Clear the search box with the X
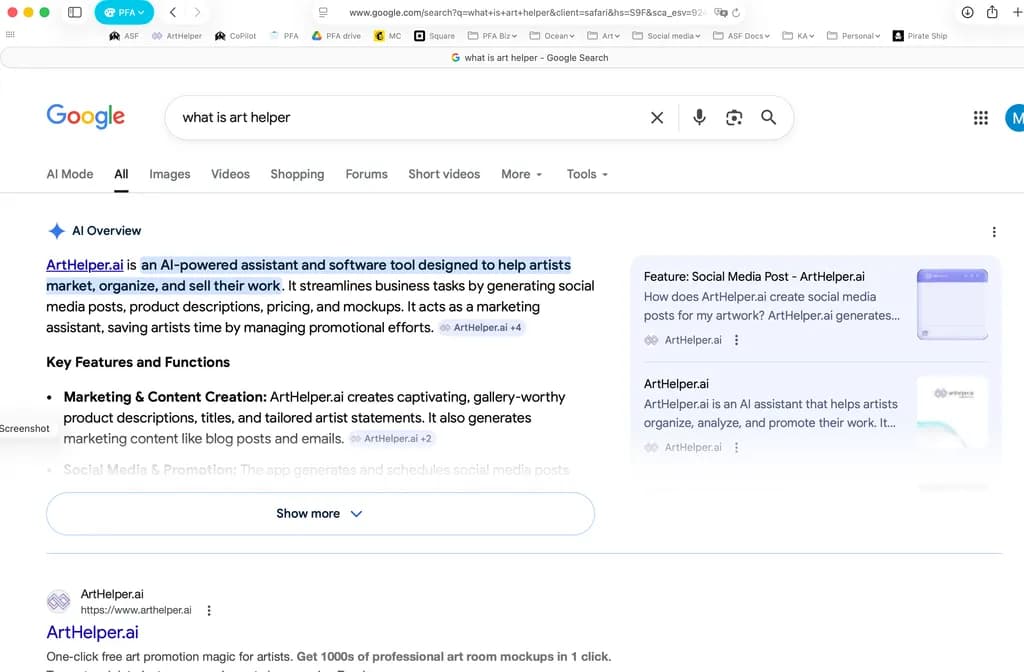The width and height of the screenshot is (1024, 672). pos(657,118)
